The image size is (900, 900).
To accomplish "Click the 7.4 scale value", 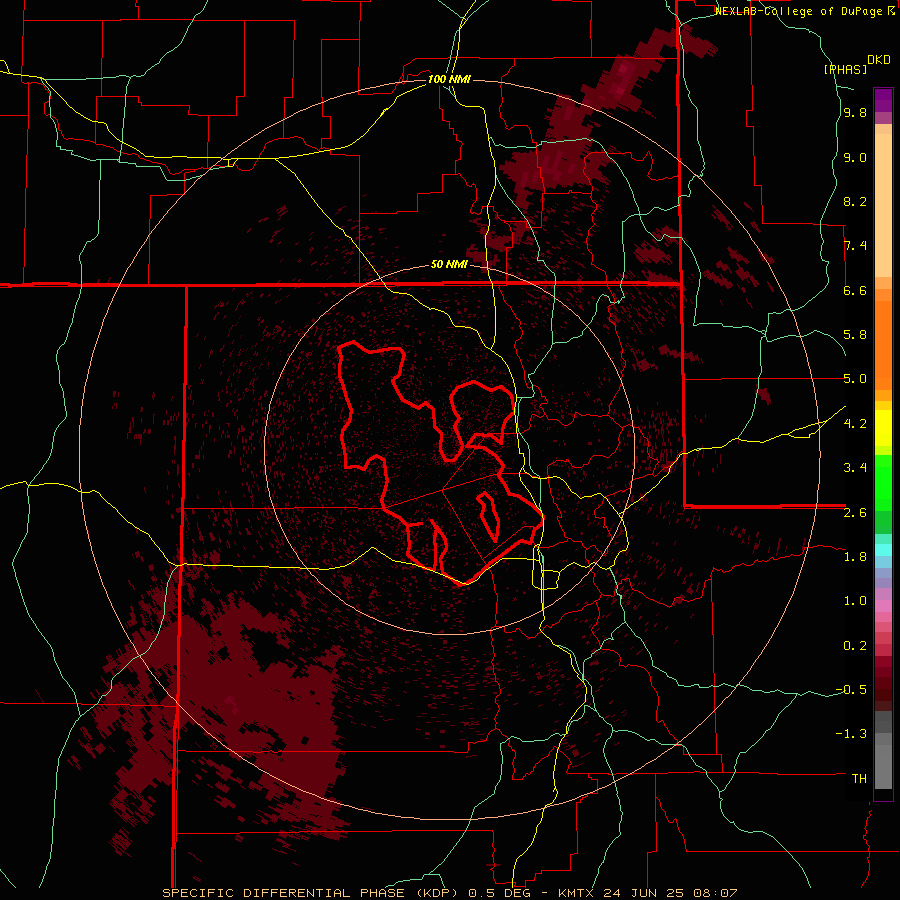I will pyautogui.click(x=855, y=246).
